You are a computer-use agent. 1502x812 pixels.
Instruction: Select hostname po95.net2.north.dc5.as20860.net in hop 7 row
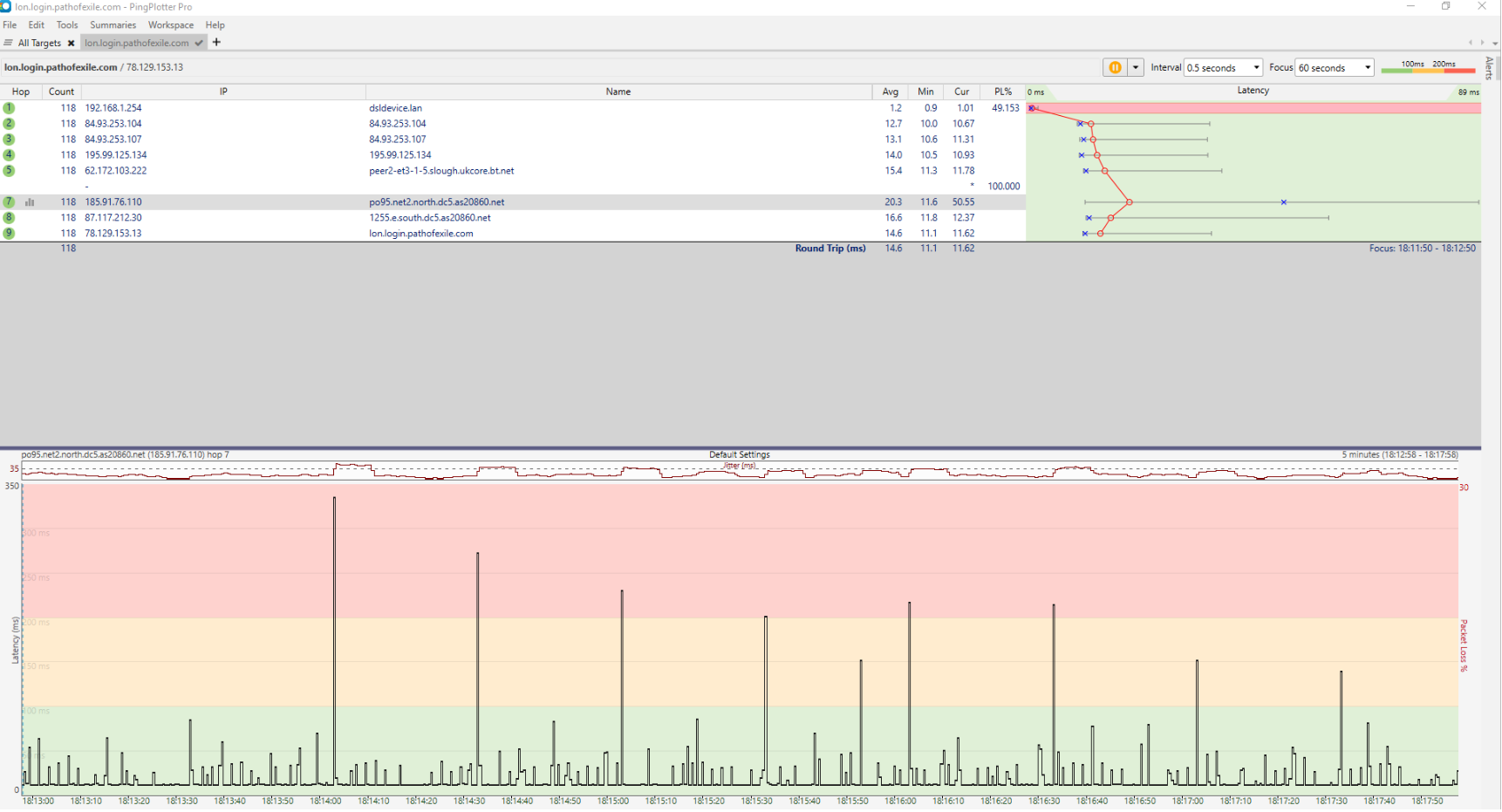(437, 202)
